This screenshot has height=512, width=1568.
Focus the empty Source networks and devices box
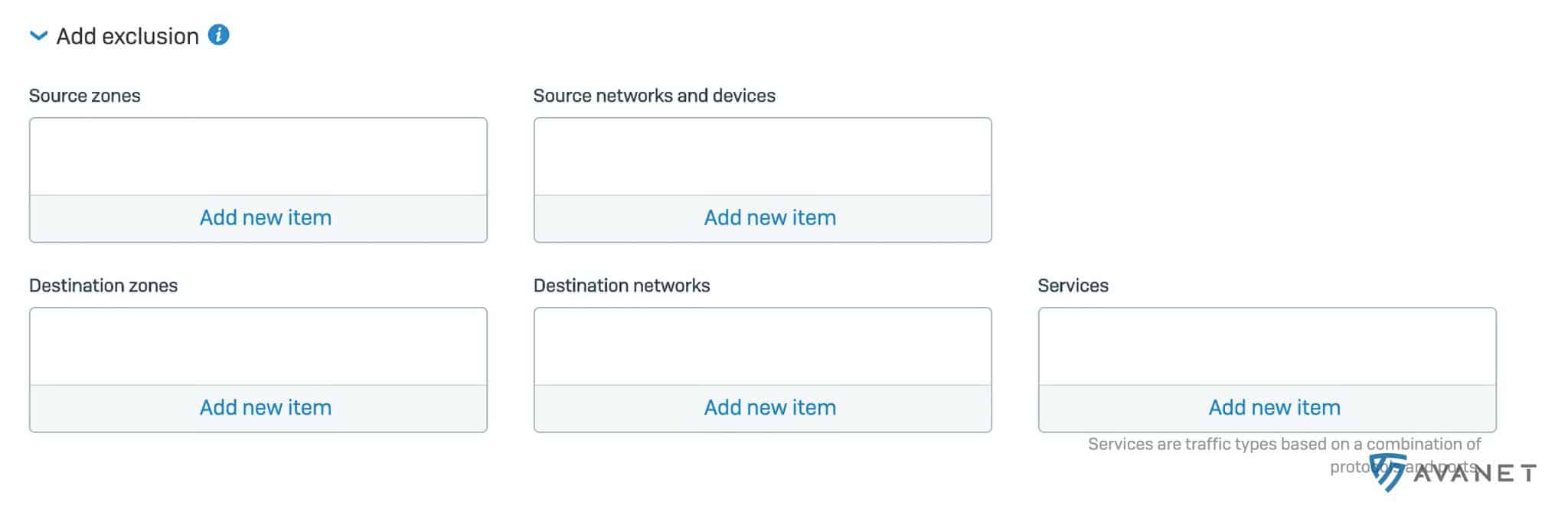coord(763,157)
